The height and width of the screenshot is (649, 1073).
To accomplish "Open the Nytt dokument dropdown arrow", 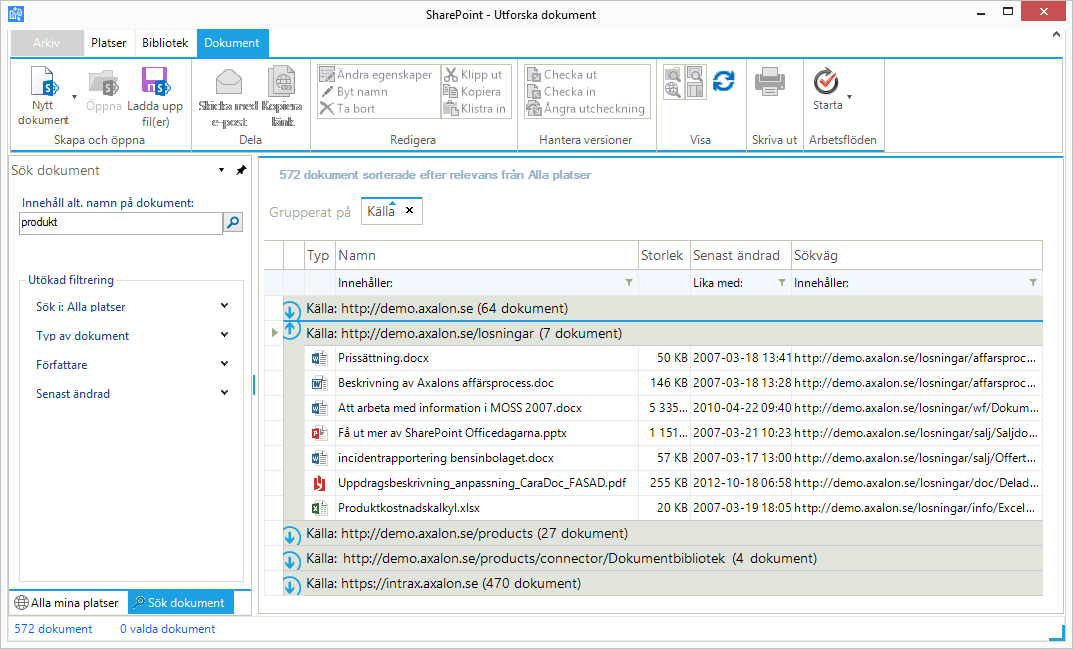I will (75, 97).
